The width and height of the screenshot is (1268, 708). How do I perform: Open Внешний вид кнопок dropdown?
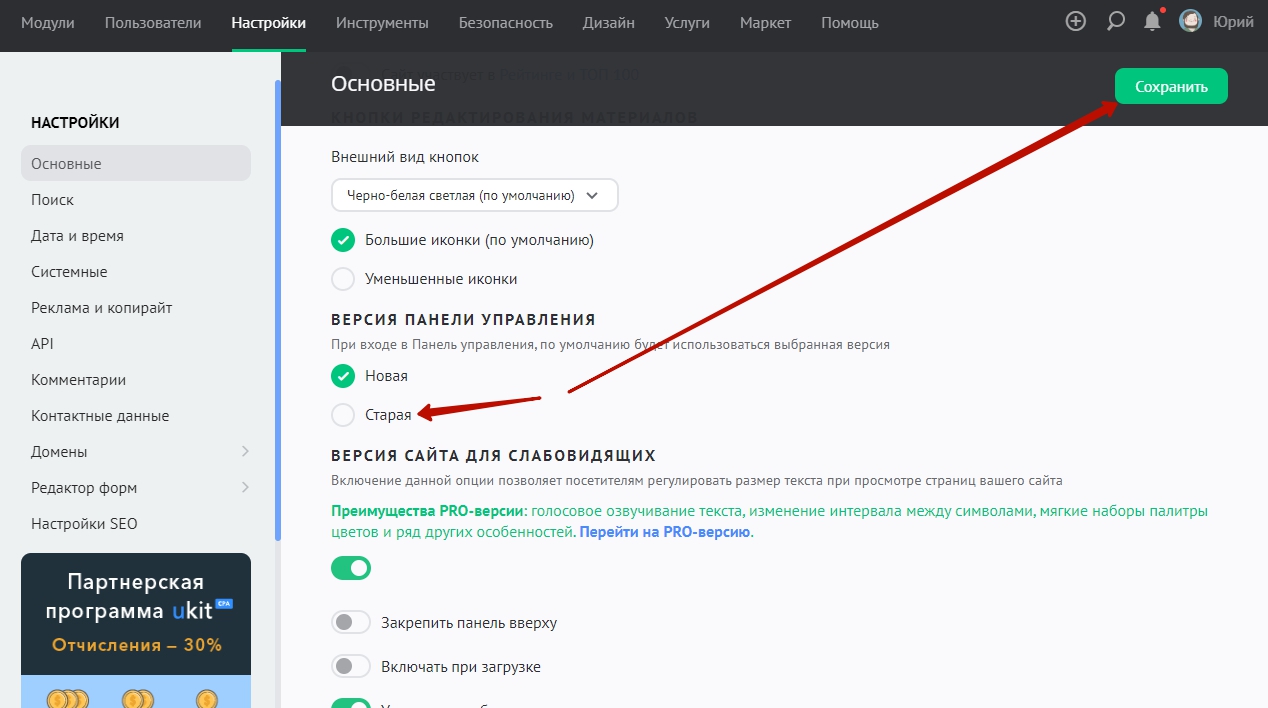(474, 196)
